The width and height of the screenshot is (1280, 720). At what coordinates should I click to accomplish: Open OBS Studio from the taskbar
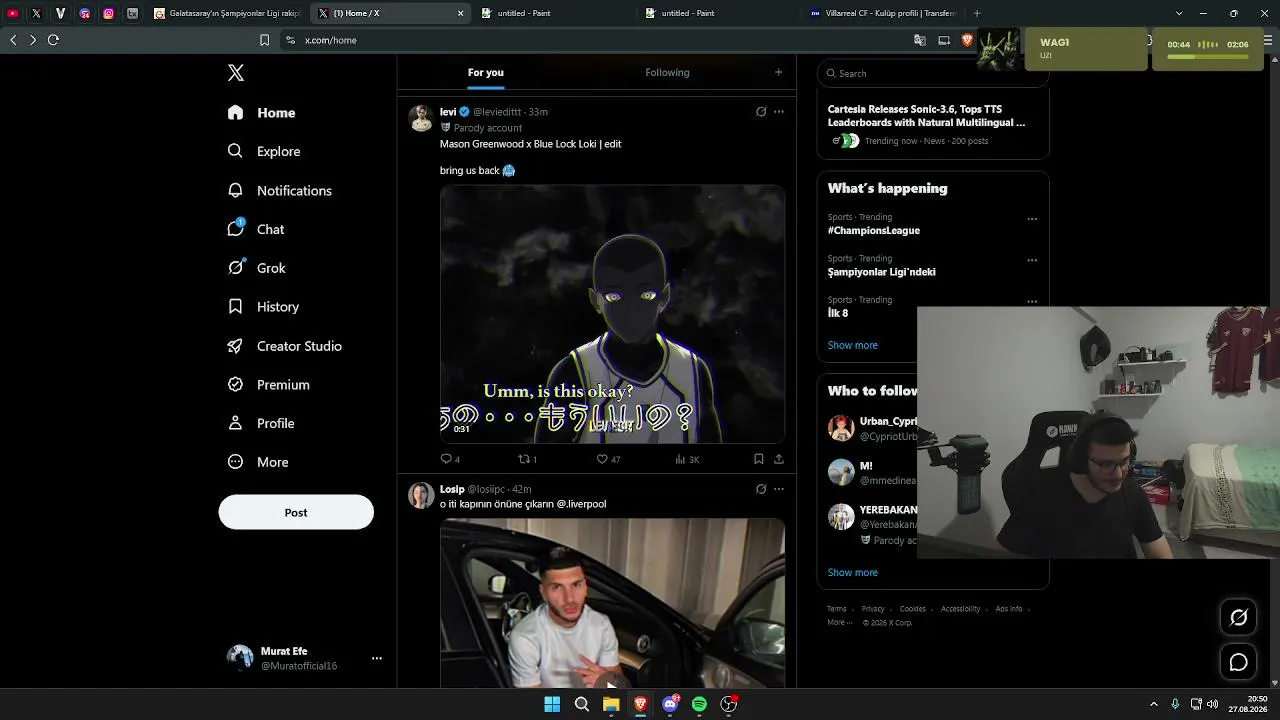[x=729, y=704]
